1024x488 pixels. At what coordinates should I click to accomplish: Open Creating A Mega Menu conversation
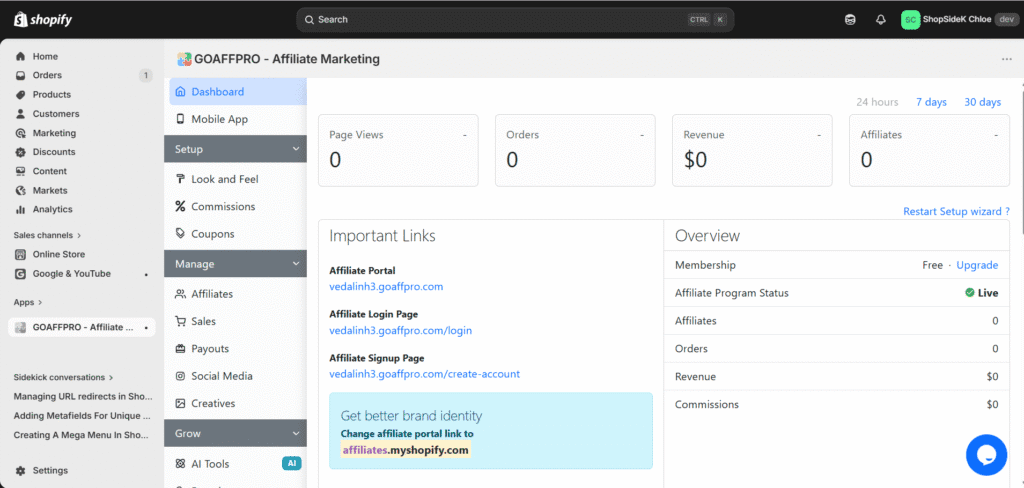pos(83,435)
